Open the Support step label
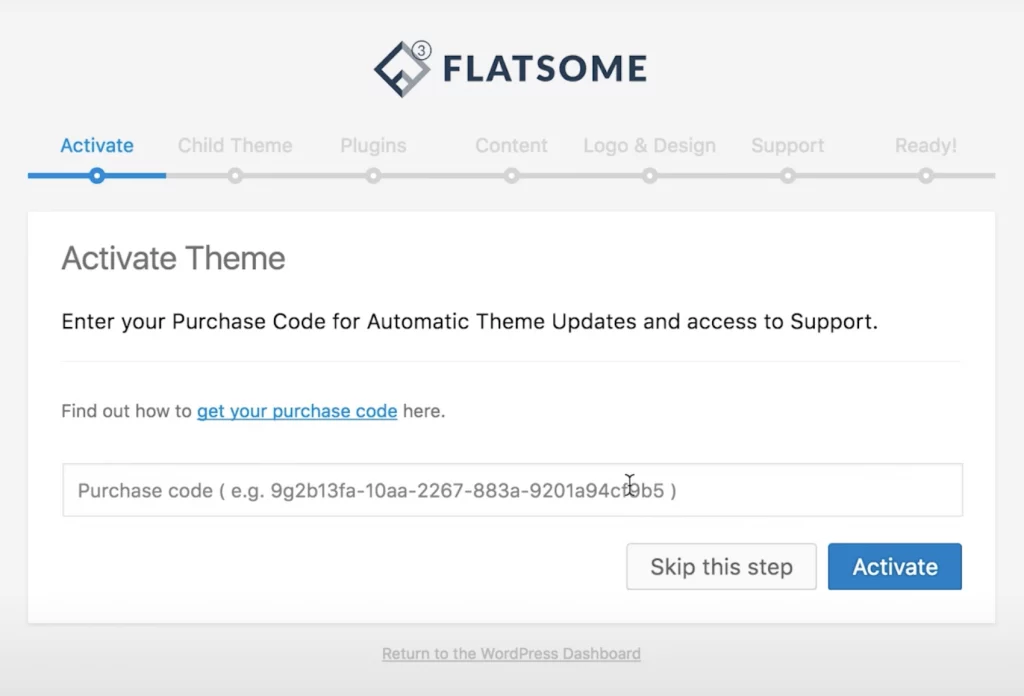Screen dimensions: 1024x696 [788, 145]
